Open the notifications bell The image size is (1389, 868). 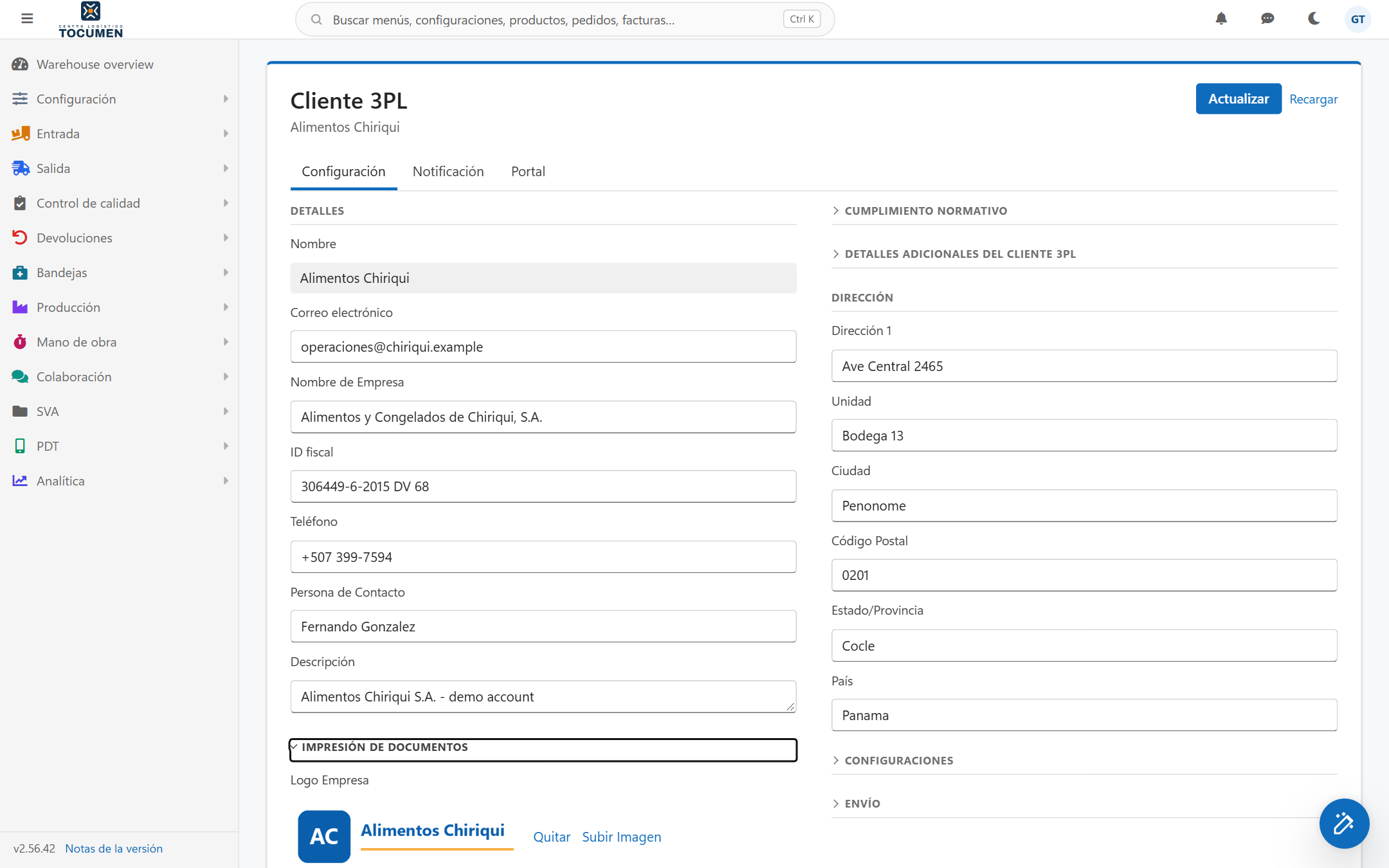point(1221,19)
